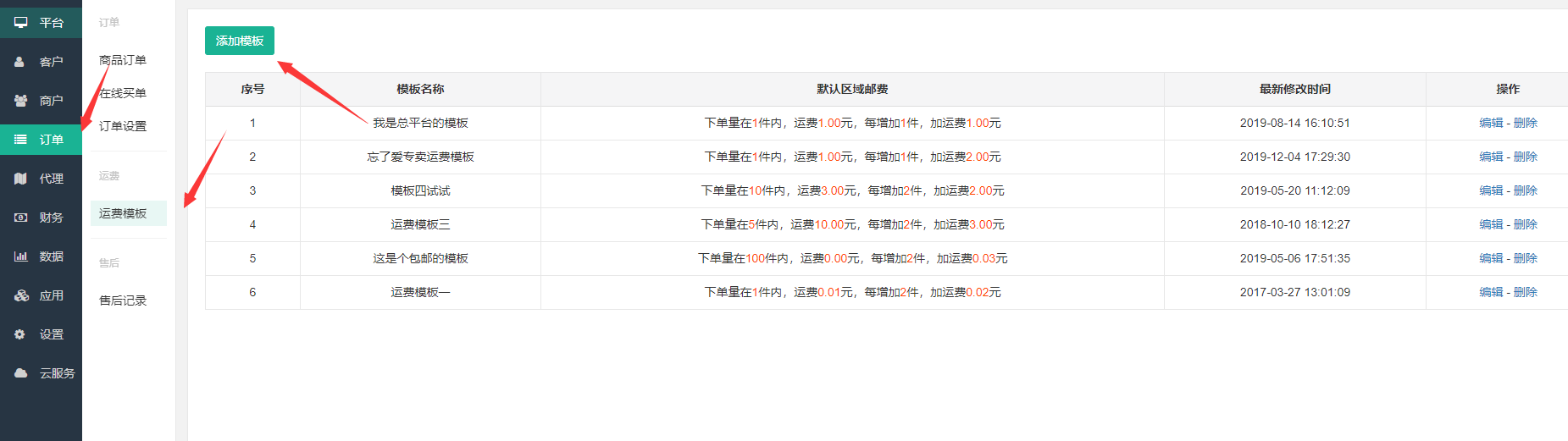Open the 财务 menu label
1568x441 pixels.
[x=51, y=218]
